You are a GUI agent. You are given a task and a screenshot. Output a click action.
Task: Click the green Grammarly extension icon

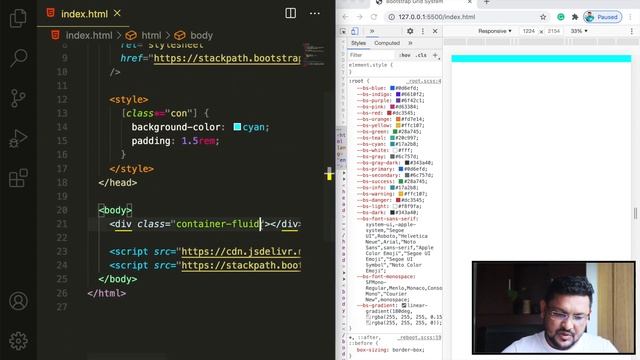pos(561,17)
